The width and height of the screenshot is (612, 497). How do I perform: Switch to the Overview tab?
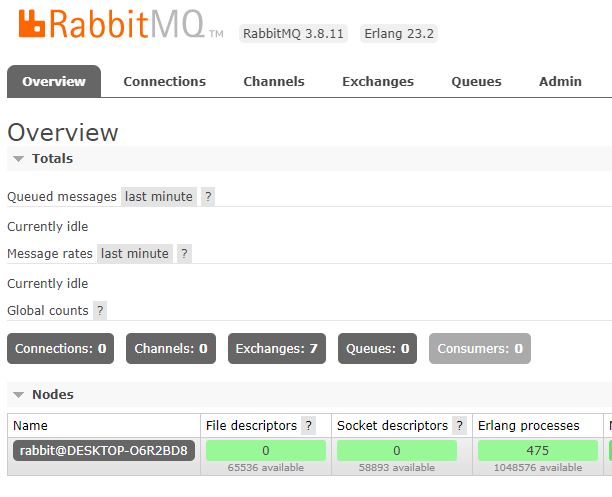tap(54, 81)
